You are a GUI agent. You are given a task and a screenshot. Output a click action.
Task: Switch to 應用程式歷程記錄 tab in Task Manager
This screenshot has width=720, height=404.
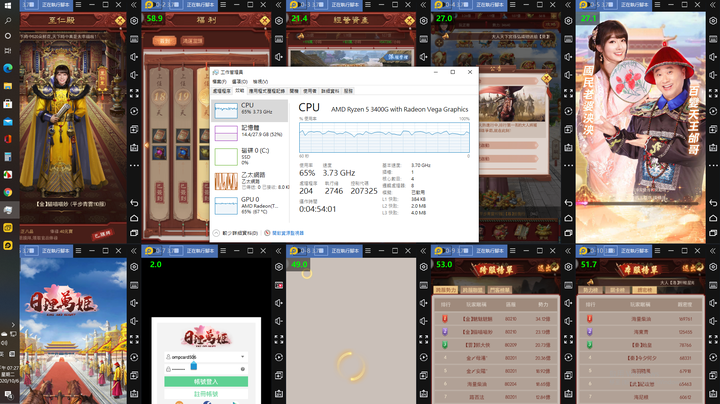(267, 91)
